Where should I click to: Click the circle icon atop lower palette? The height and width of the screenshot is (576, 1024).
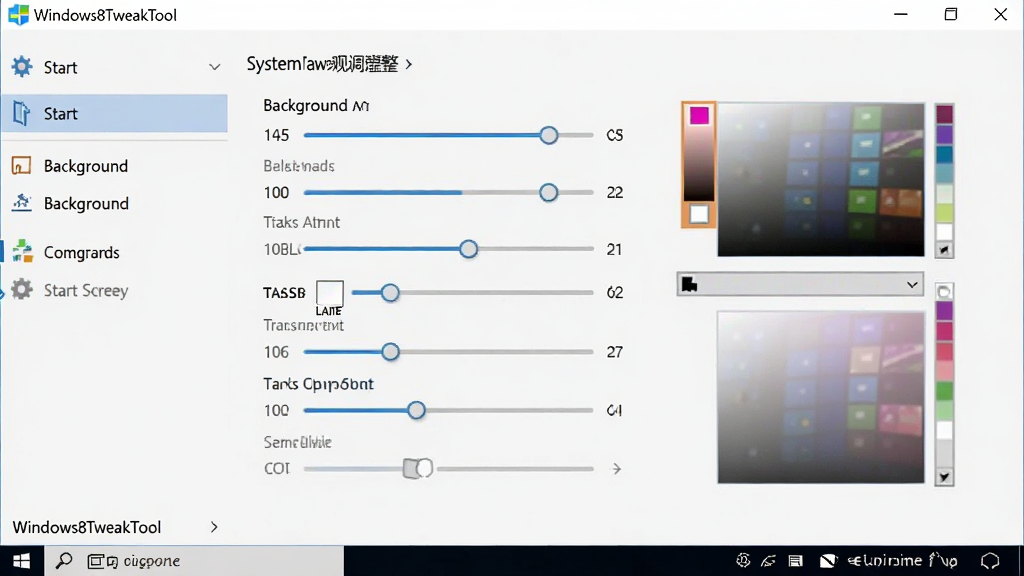(x=944, y=292)
